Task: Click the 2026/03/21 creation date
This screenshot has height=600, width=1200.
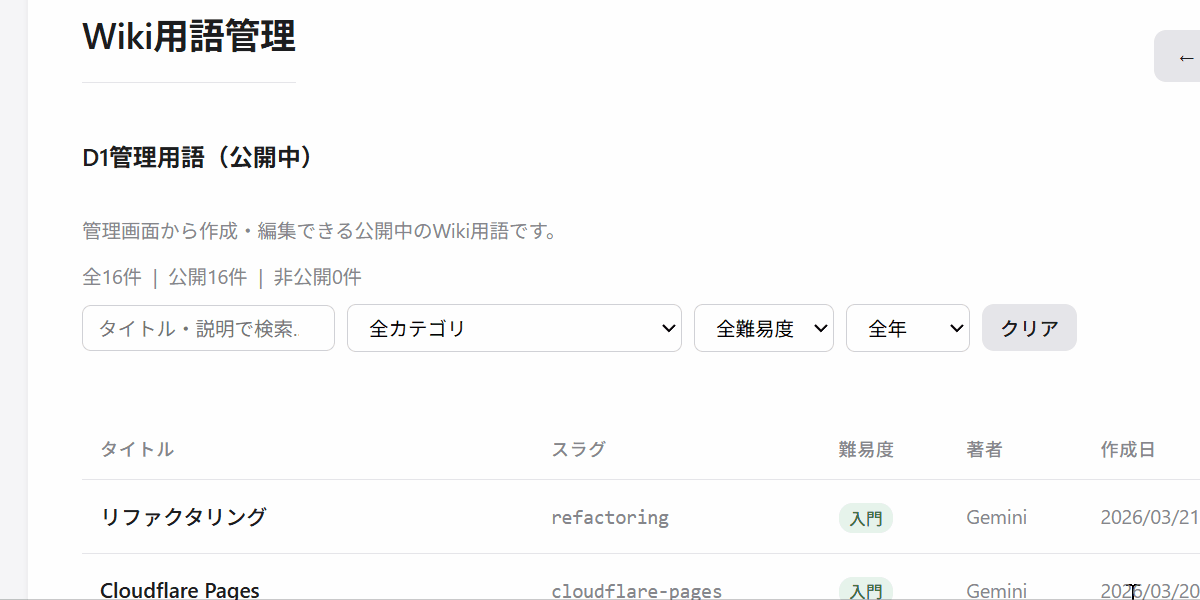Action: [1150, 517]
